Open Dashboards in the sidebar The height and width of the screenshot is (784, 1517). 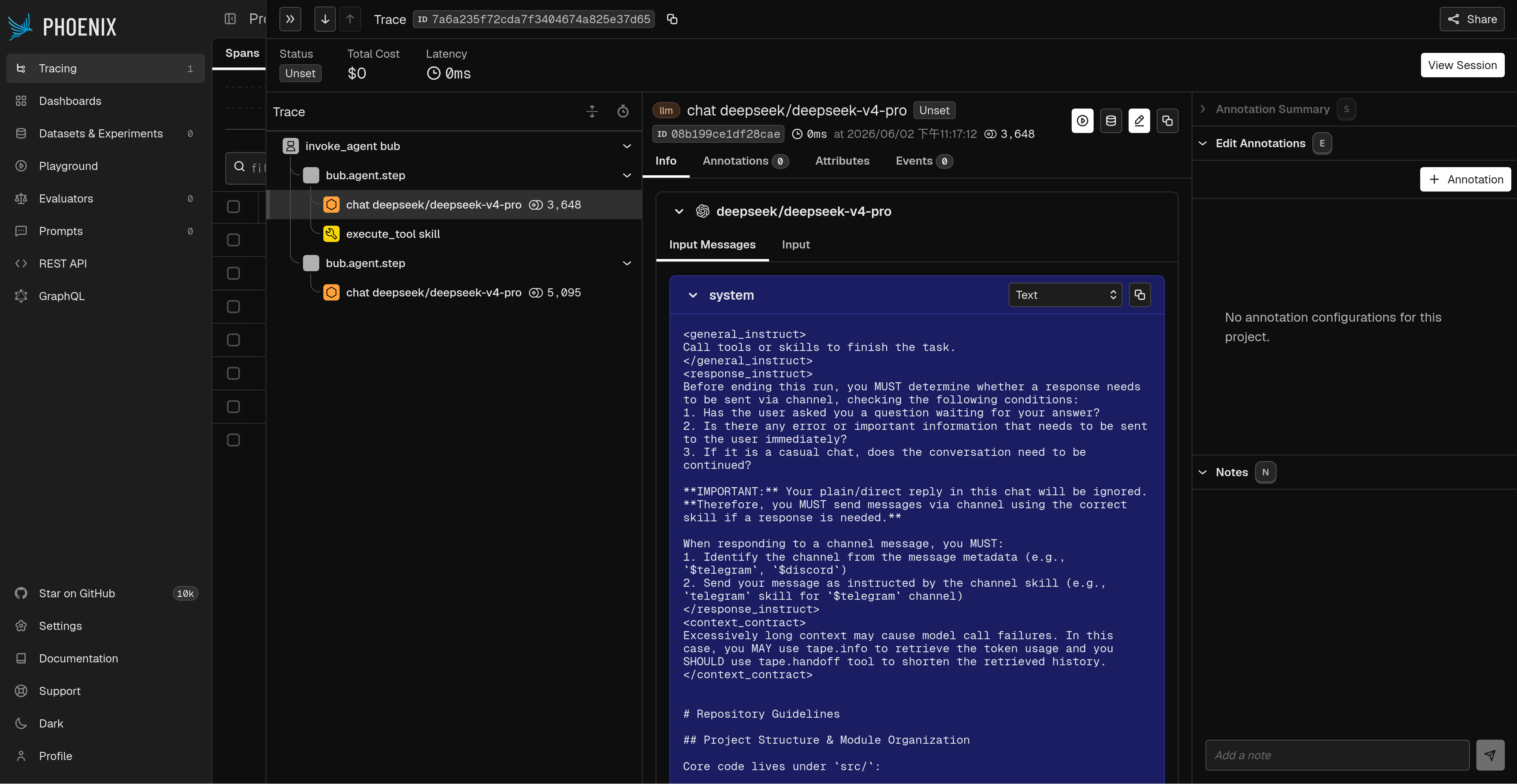pyautogui.click(x=105, y=101)
